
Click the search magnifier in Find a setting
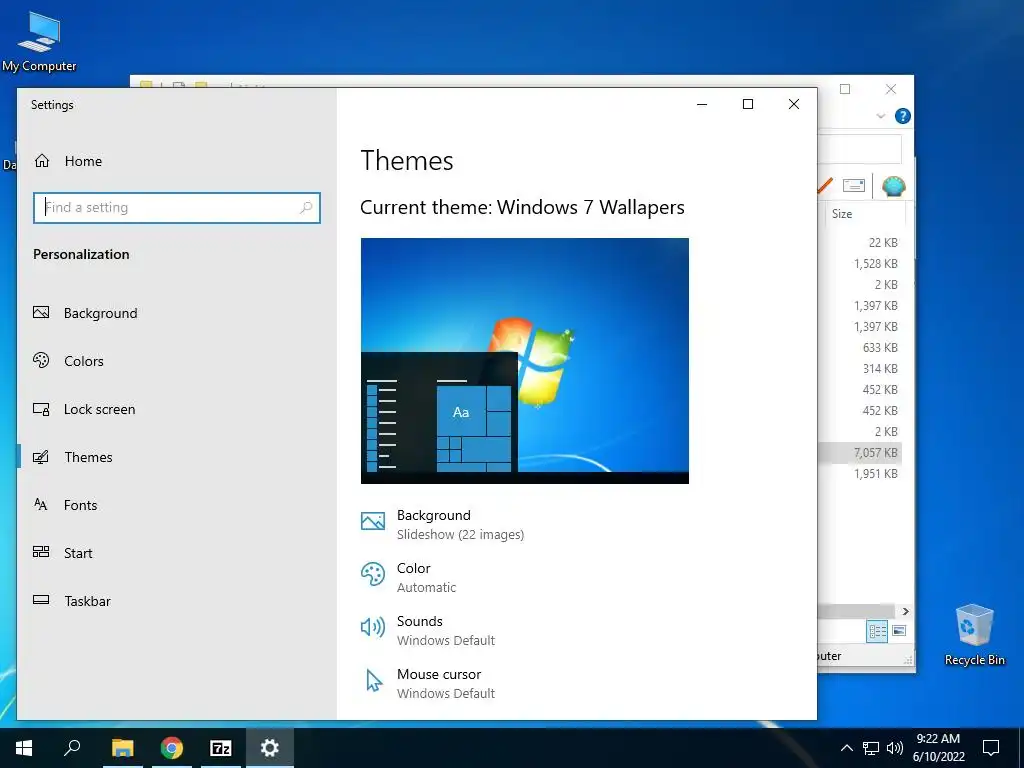[306, 208]
